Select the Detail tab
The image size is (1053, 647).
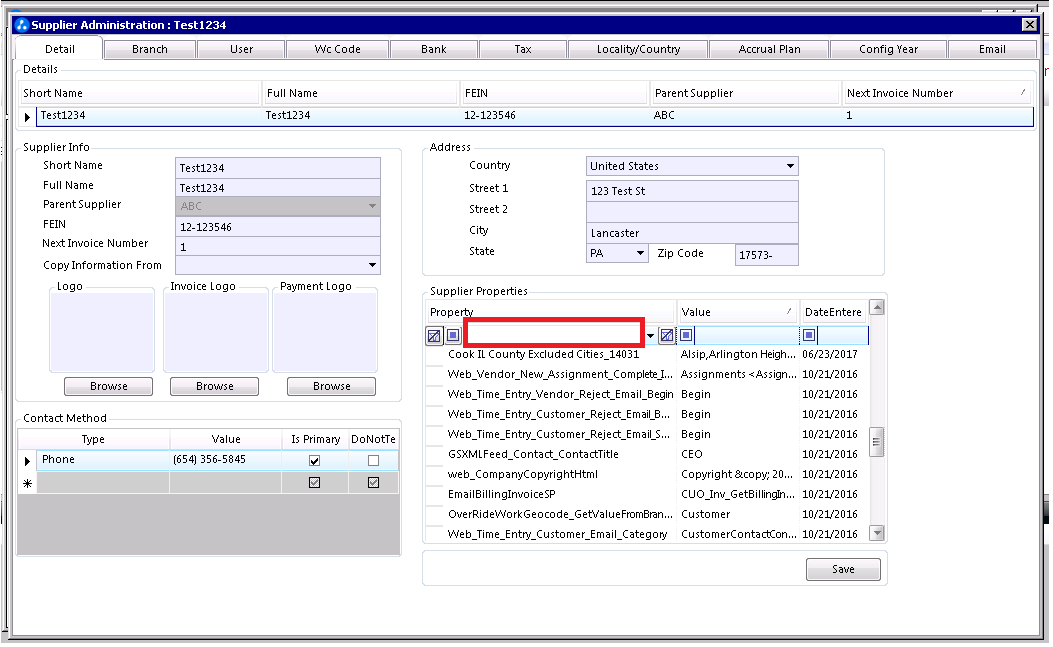(x=60, y=49)
